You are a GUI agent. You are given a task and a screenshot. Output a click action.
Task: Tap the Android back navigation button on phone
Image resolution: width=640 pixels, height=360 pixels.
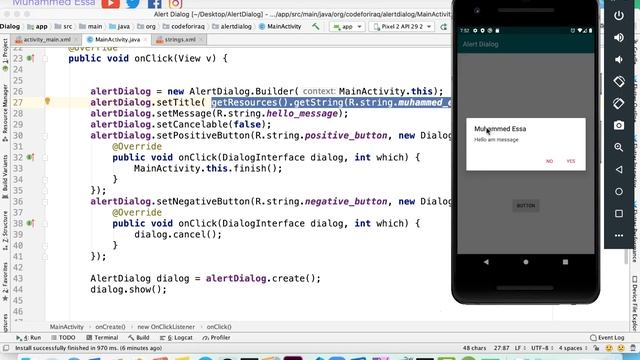point(486,262)
